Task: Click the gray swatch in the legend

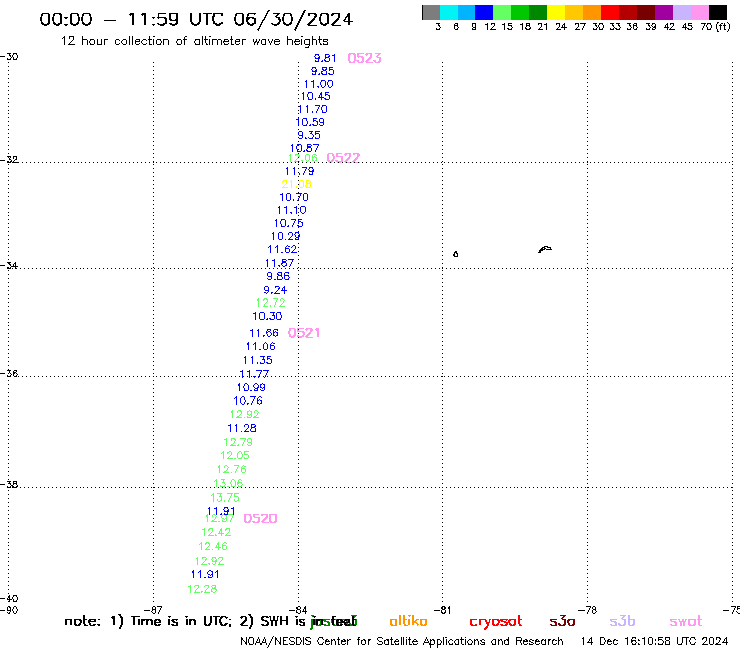Action: 431,12
